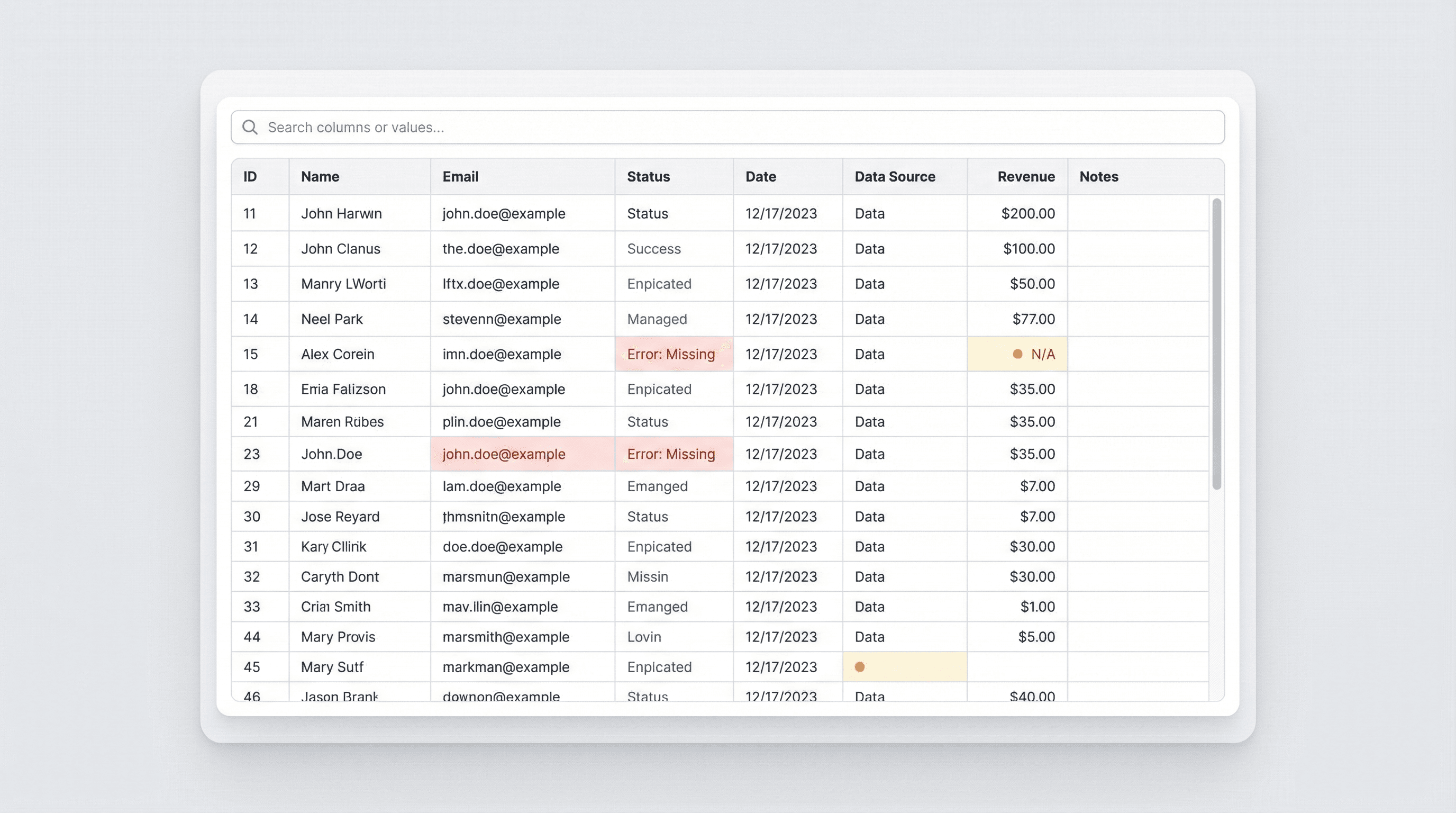This screenshot has width=1456, height=813.
Task: Focus the Search columns or values field
Action: (735, 127)
